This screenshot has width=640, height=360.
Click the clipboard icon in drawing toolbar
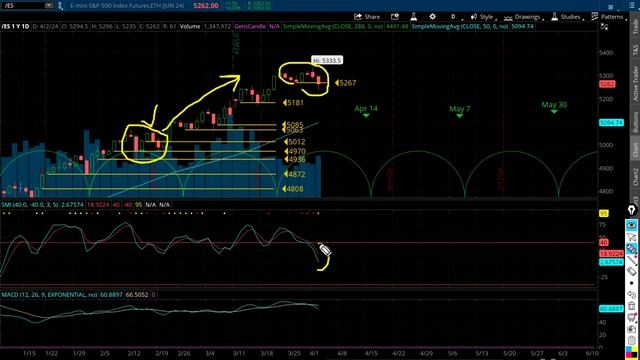631,340
